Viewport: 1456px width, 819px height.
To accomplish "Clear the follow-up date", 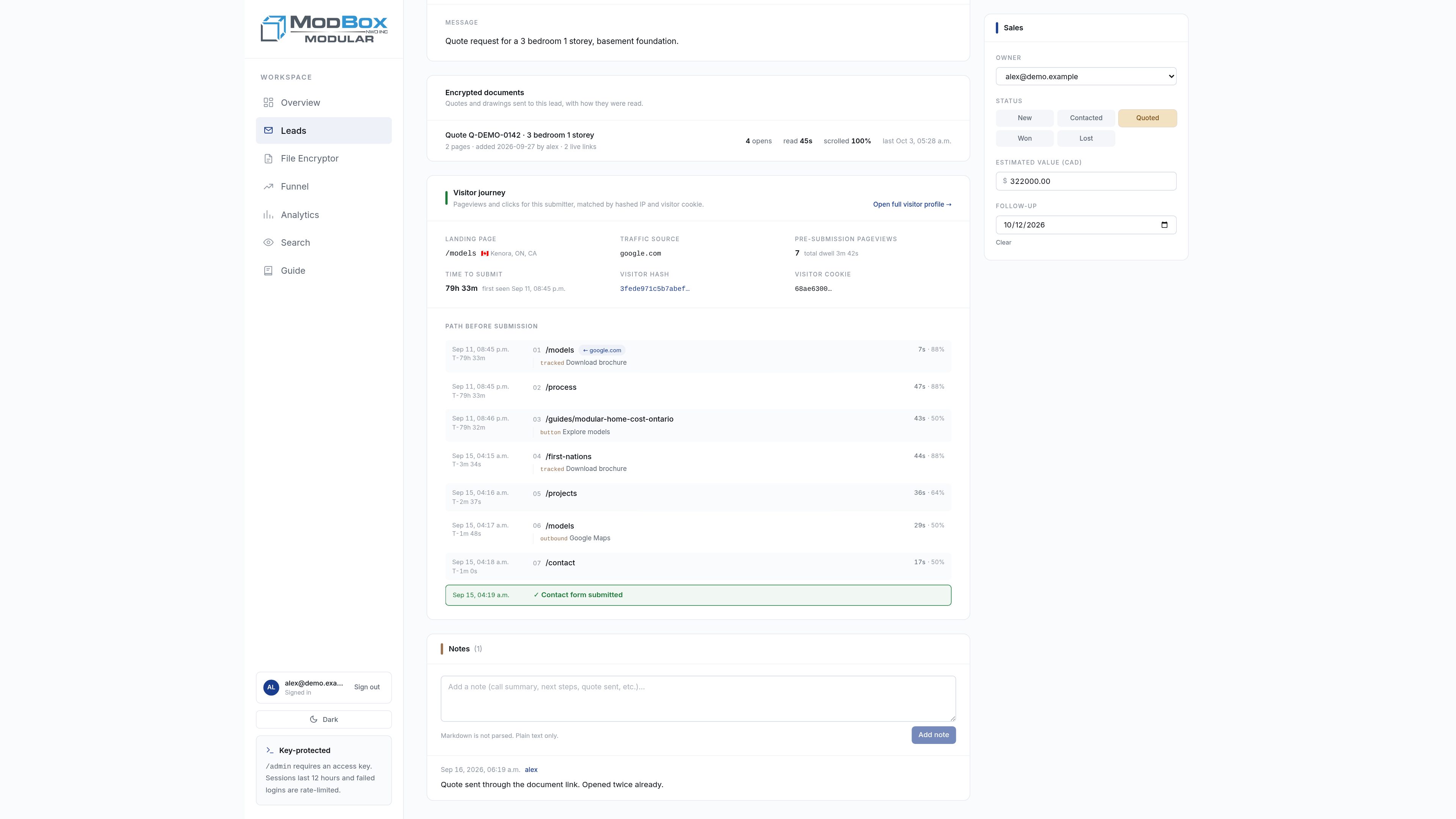I will click(1003, 243).
